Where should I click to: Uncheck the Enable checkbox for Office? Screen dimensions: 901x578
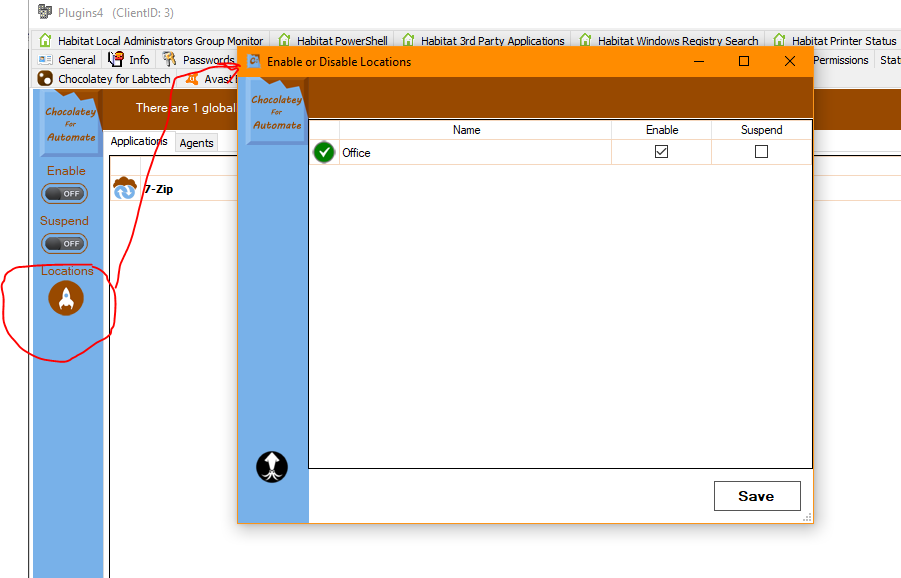pyautogui.click(x=661, y=152)
